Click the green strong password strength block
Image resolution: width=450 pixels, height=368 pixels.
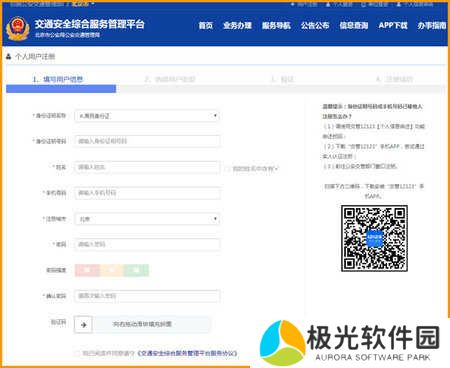[x=136, y=270]
